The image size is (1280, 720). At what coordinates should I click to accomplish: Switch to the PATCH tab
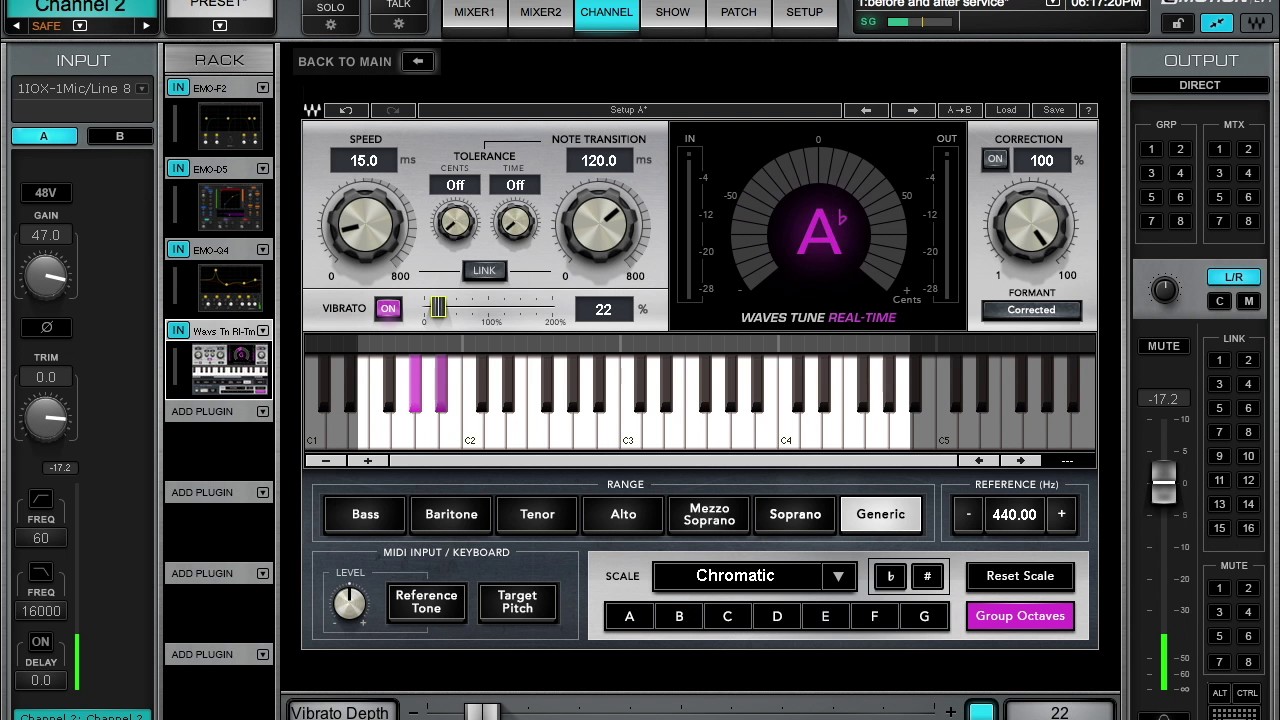tap(738, 12)
